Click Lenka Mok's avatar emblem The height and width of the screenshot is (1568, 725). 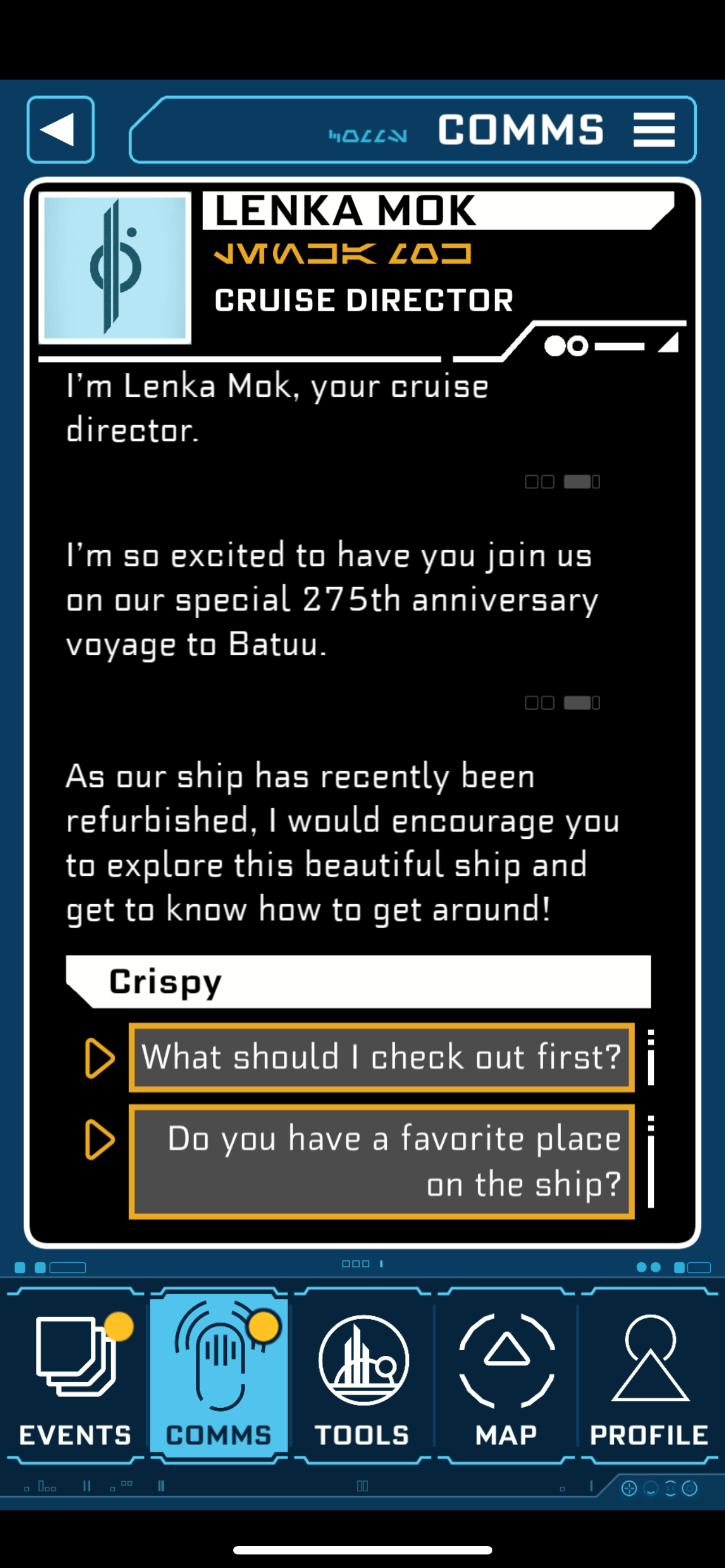[x=115, y=268]
